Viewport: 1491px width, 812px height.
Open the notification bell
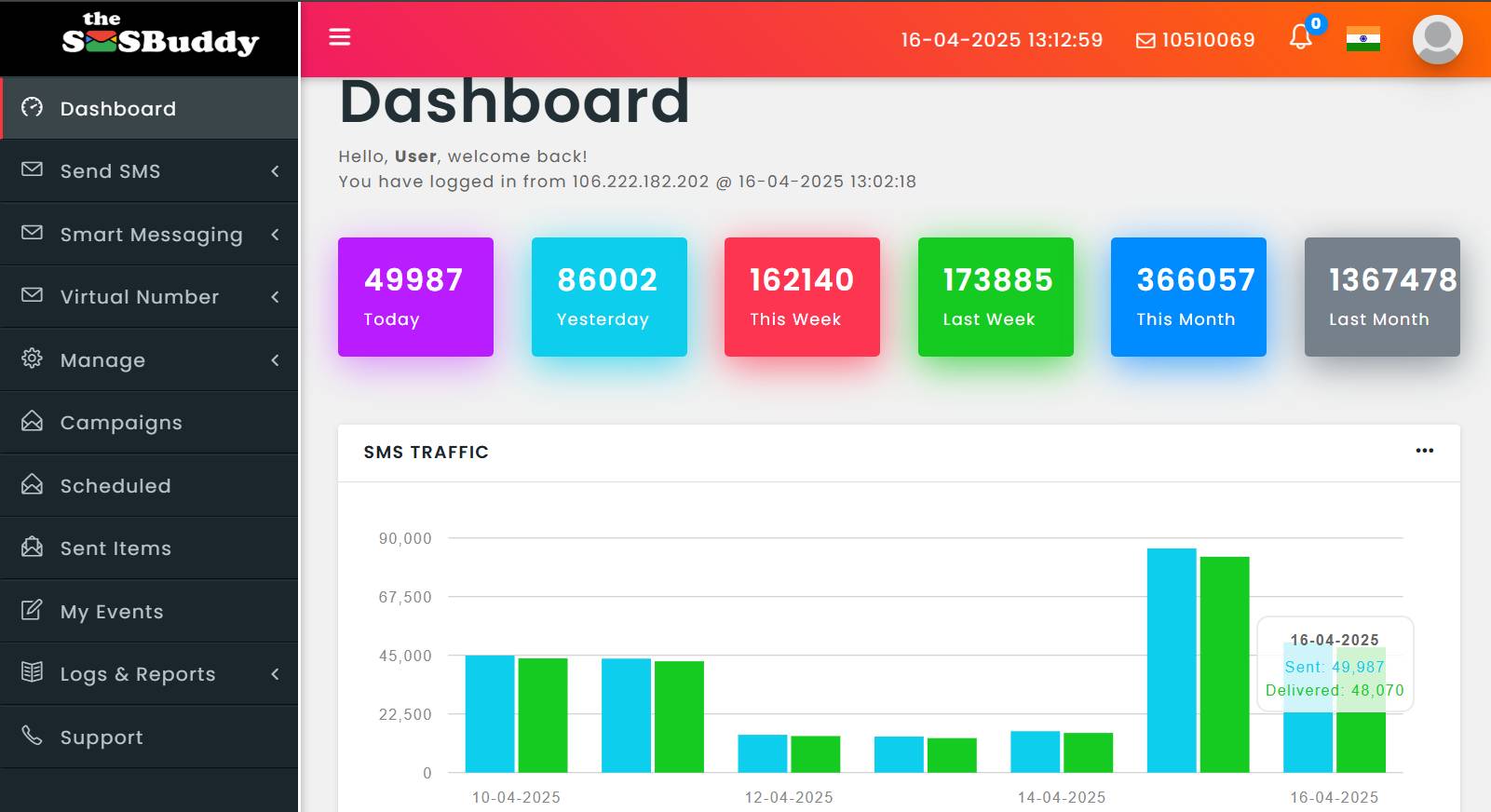point(1300,37)
